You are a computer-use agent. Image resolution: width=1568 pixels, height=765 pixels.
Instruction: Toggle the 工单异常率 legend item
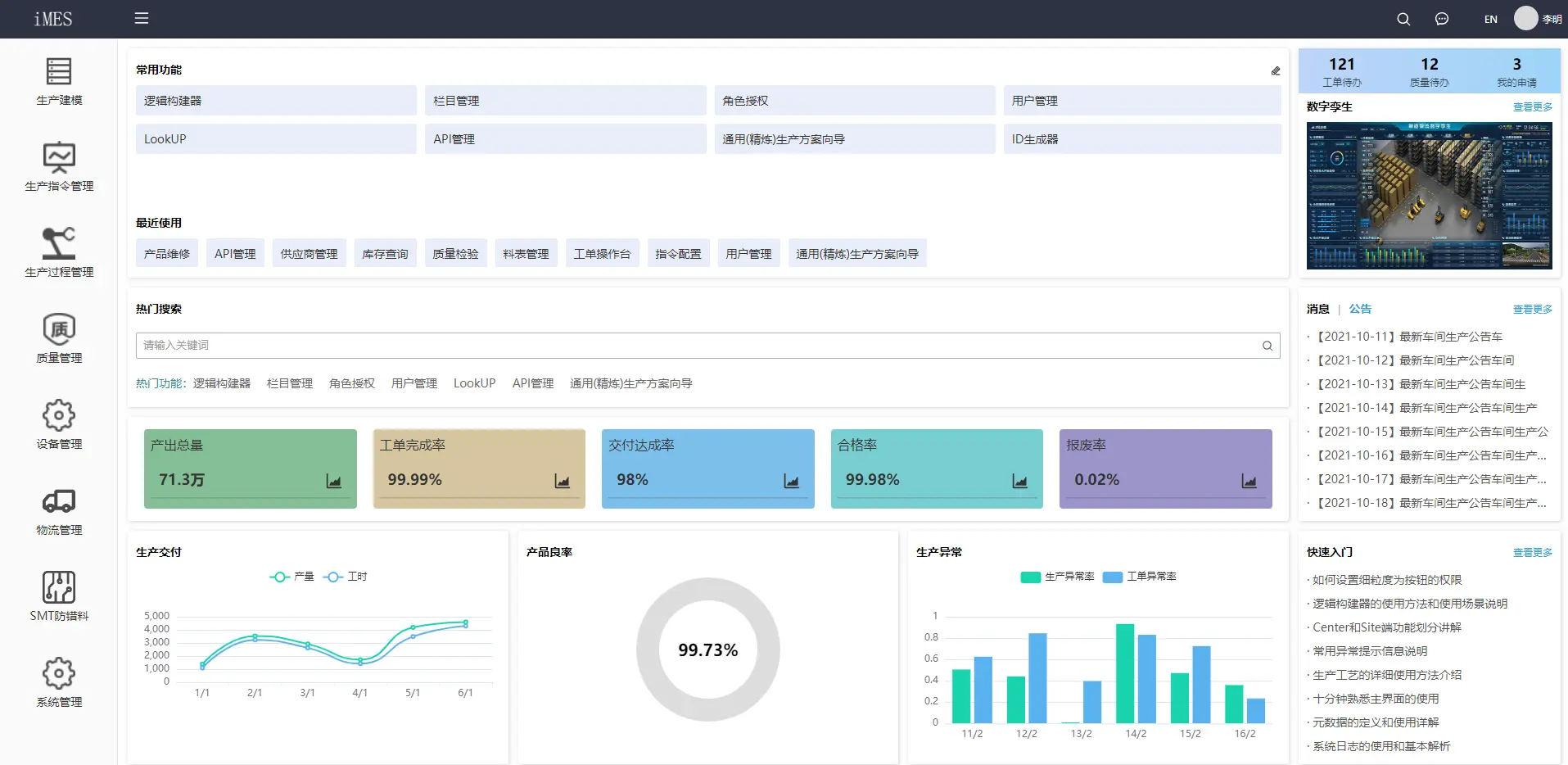(1140, 577)
